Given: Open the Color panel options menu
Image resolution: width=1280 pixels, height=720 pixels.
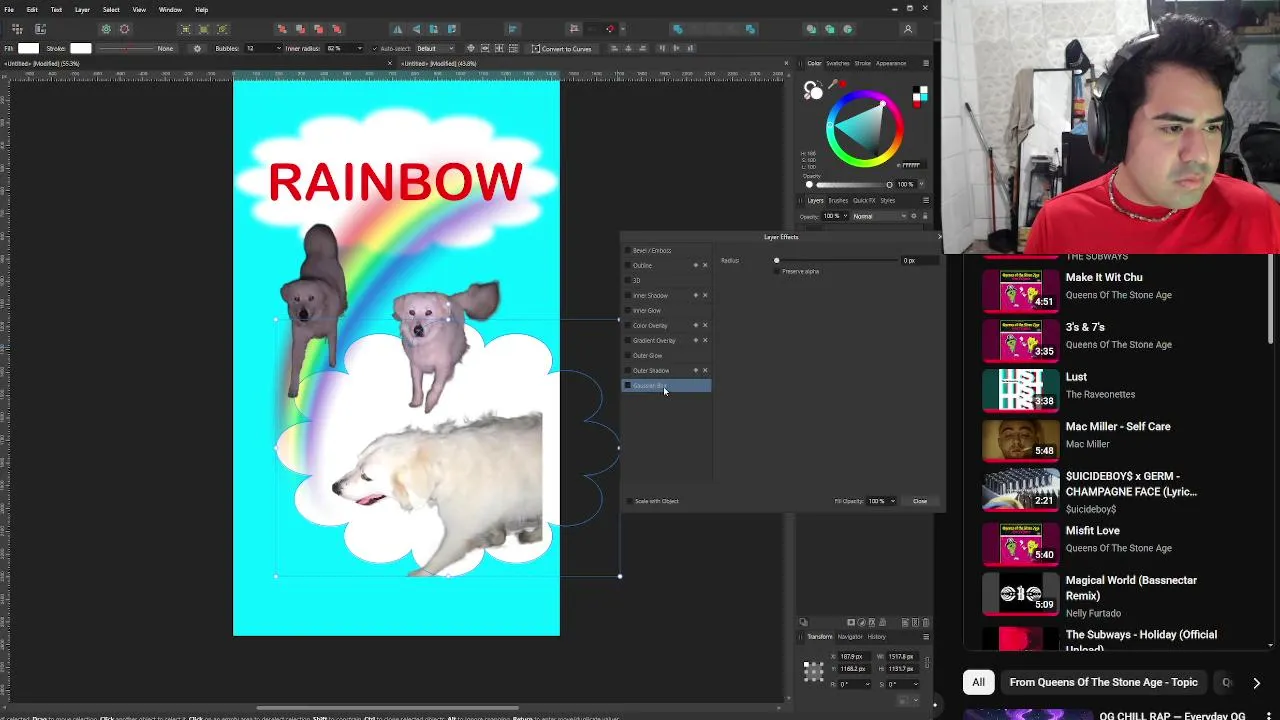Looking at the screenshot, I should (x=925, y=63).
